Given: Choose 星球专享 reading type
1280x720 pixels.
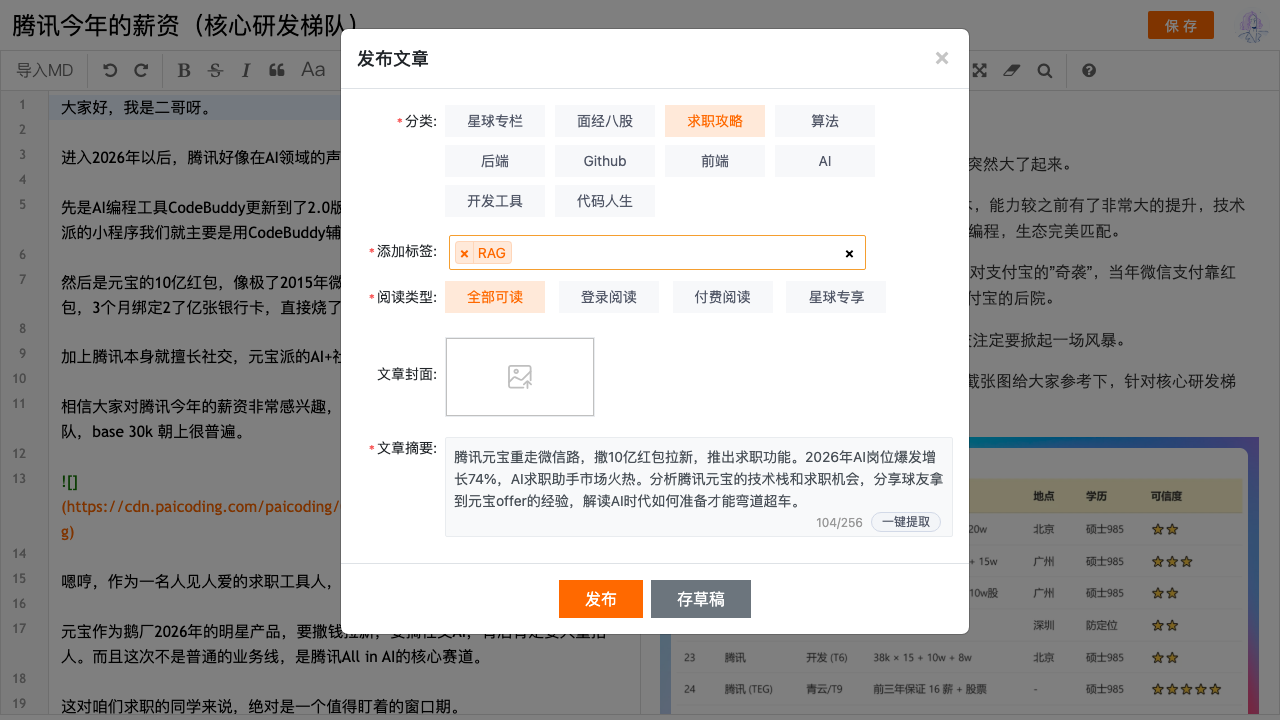Looking at the screenshot, I should (835, 297).
